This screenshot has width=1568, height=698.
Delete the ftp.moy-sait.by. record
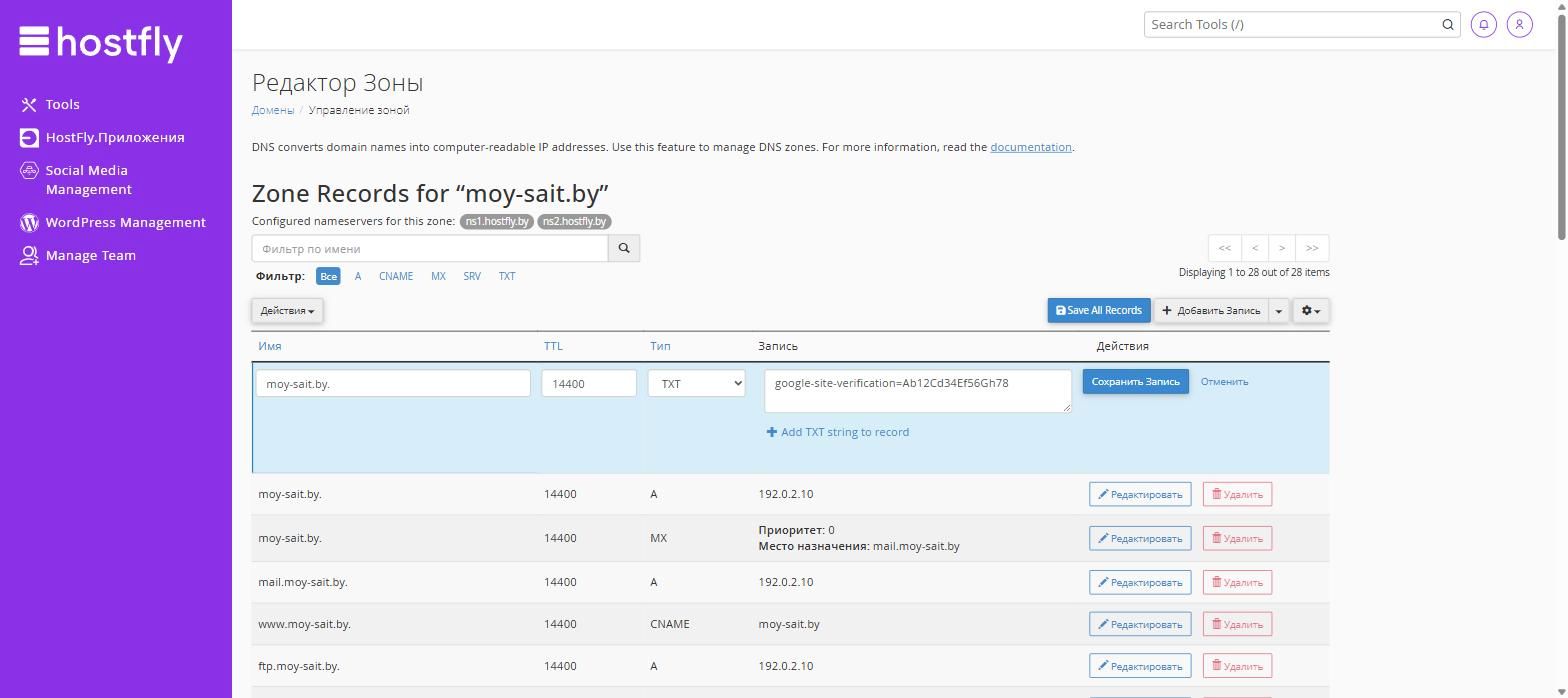click(1237, 666)
